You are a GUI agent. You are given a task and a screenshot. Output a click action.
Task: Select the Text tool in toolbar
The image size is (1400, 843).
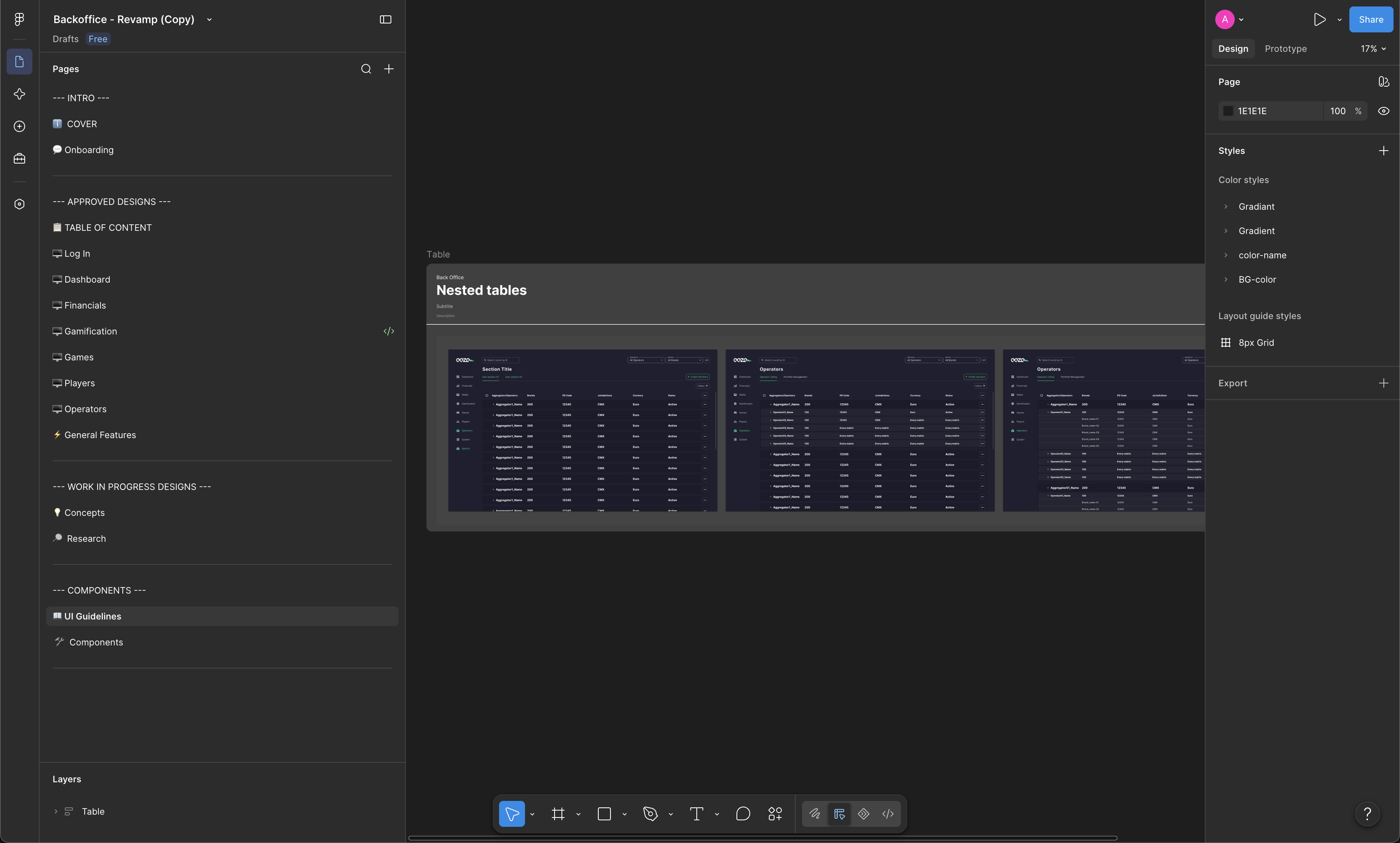tap(696, 813)
